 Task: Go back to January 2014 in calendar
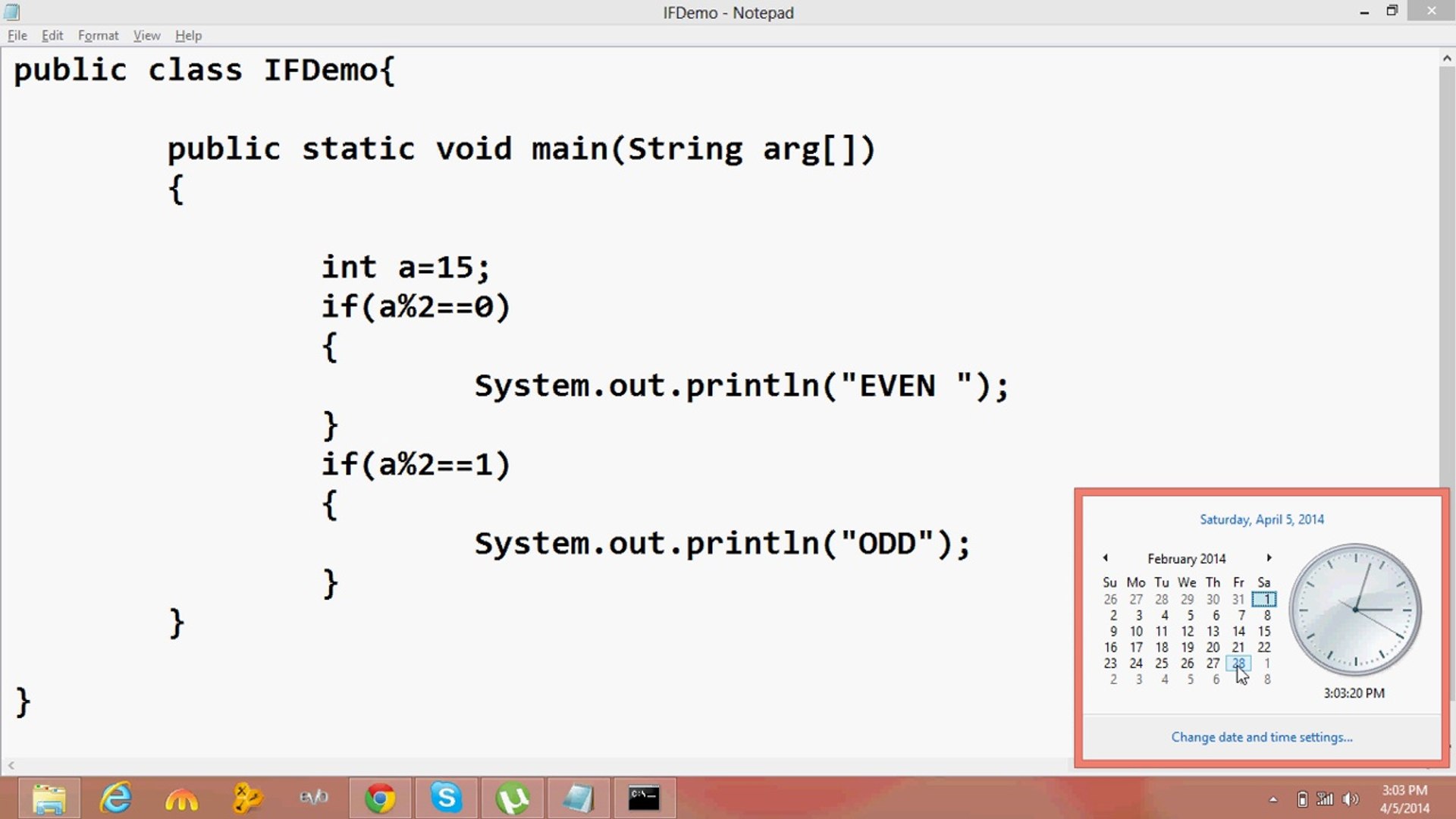pyautogui.click(x=1105, y=558)
